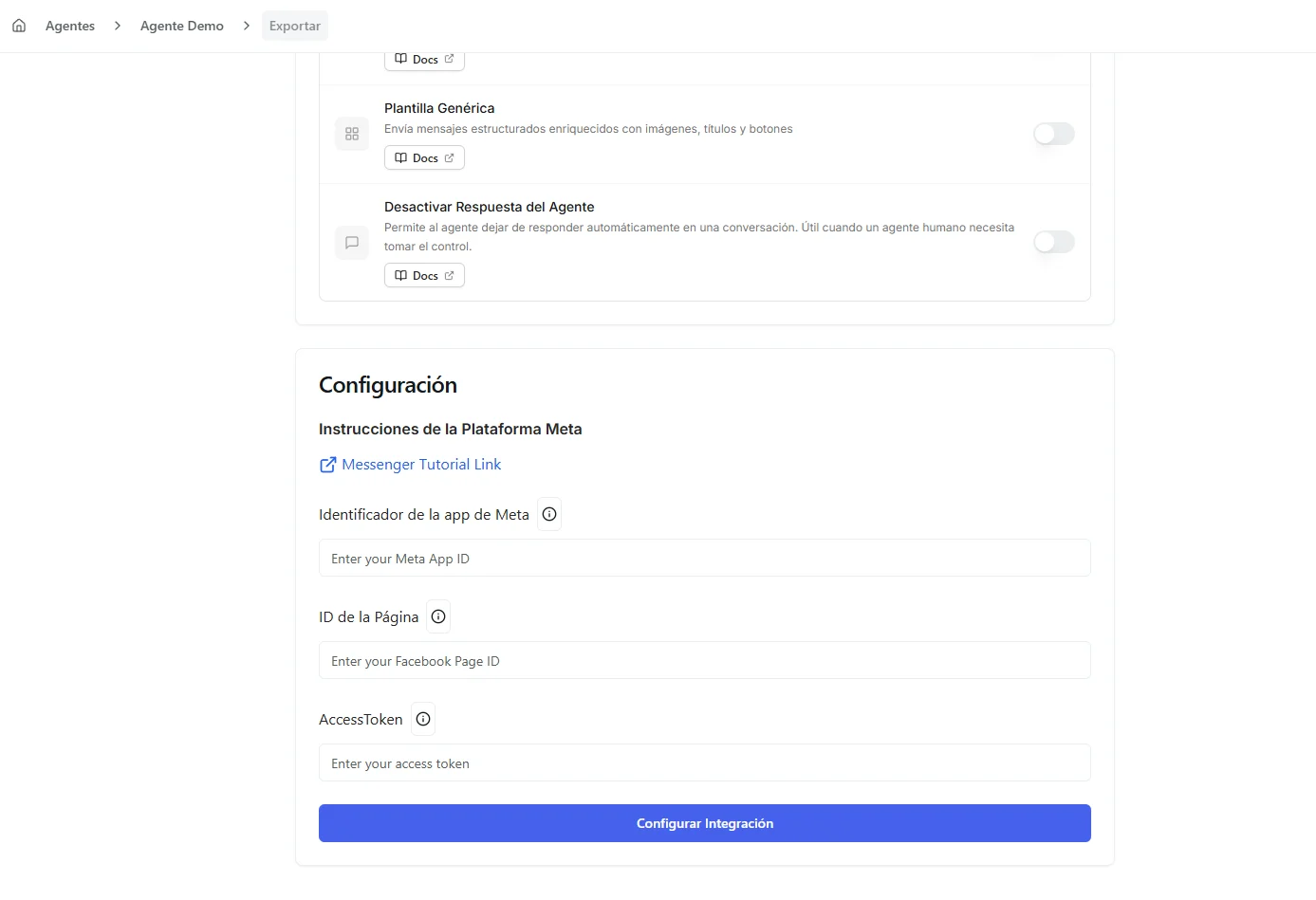Image resolution: width=1316 pixels, height=900 pixels.
Task: Click the Plantilla Genérica title text
Action: [x=439, y=108]
